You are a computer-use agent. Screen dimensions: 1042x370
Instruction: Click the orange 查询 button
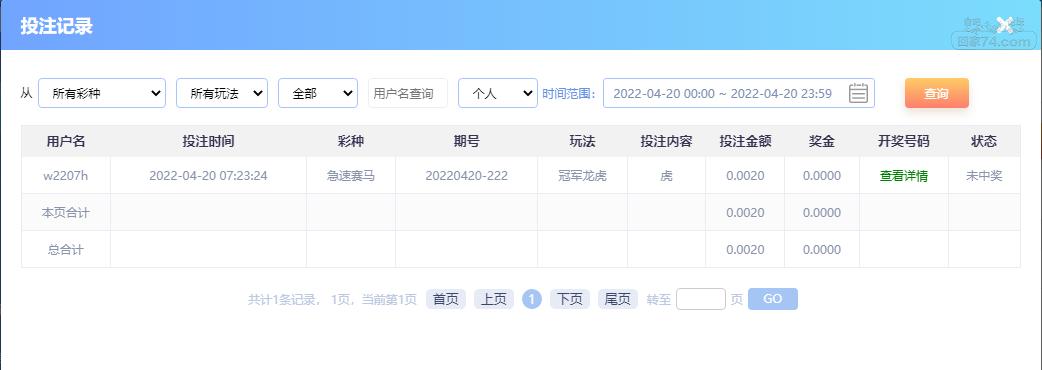pyautogui.click(x=936, y=93)
